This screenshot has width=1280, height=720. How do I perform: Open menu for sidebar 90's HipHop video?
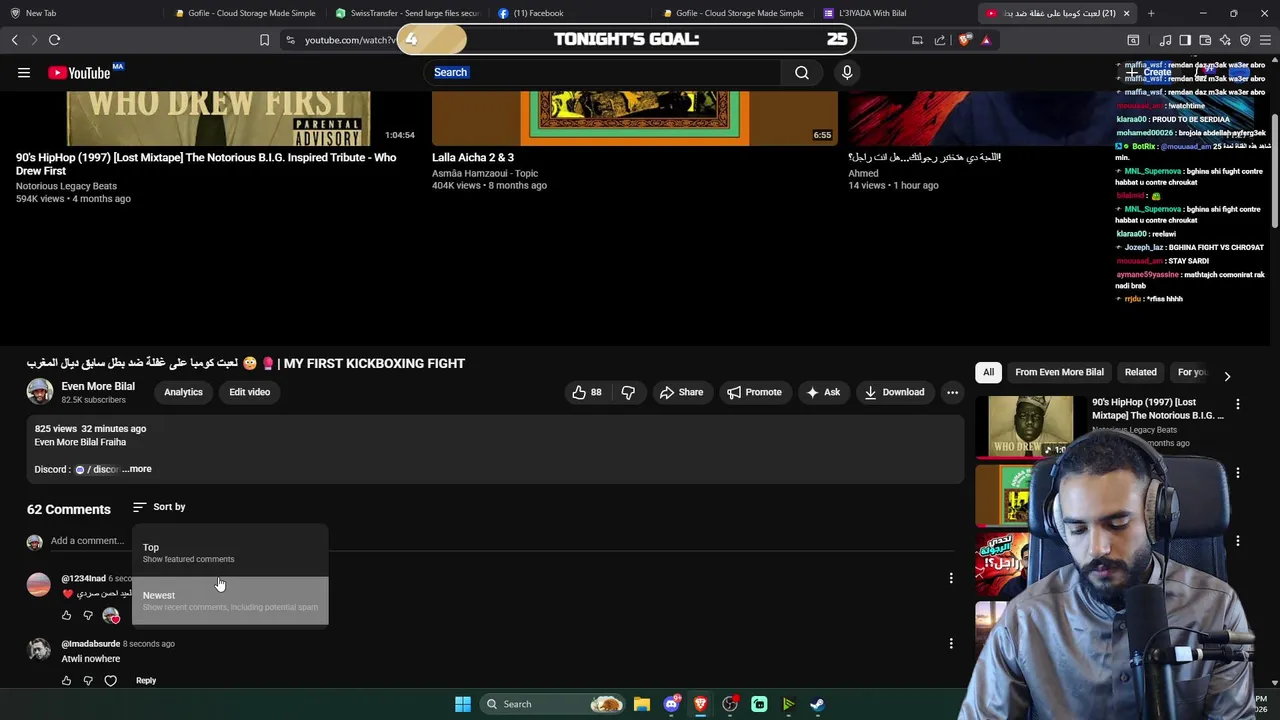click(1238, 404)
